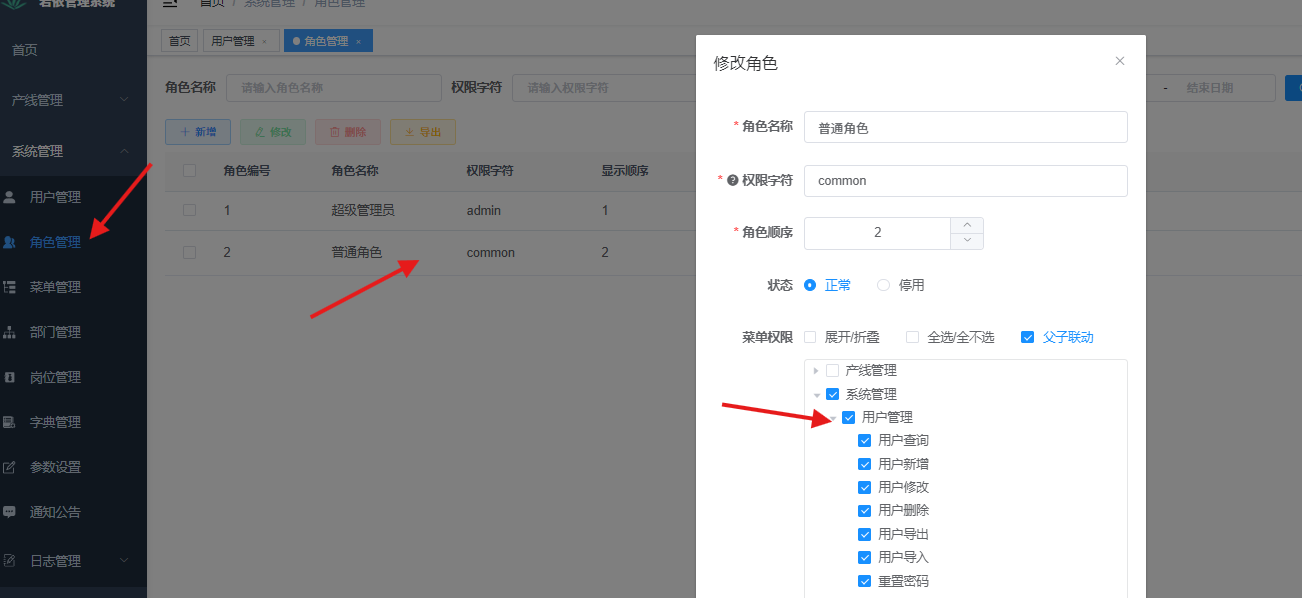Click the 通知公告 sidebar message icon

coord(10,512)
